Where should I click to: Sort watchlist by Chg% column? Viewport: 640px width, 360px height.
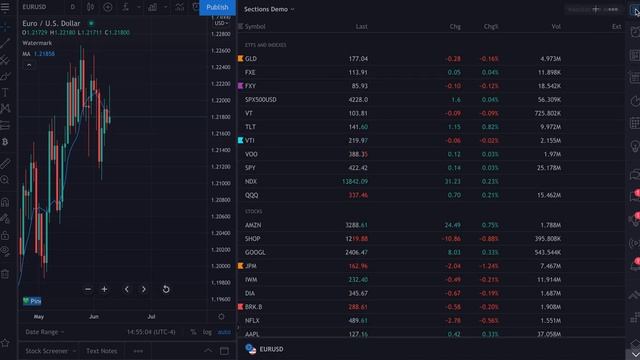491,27
